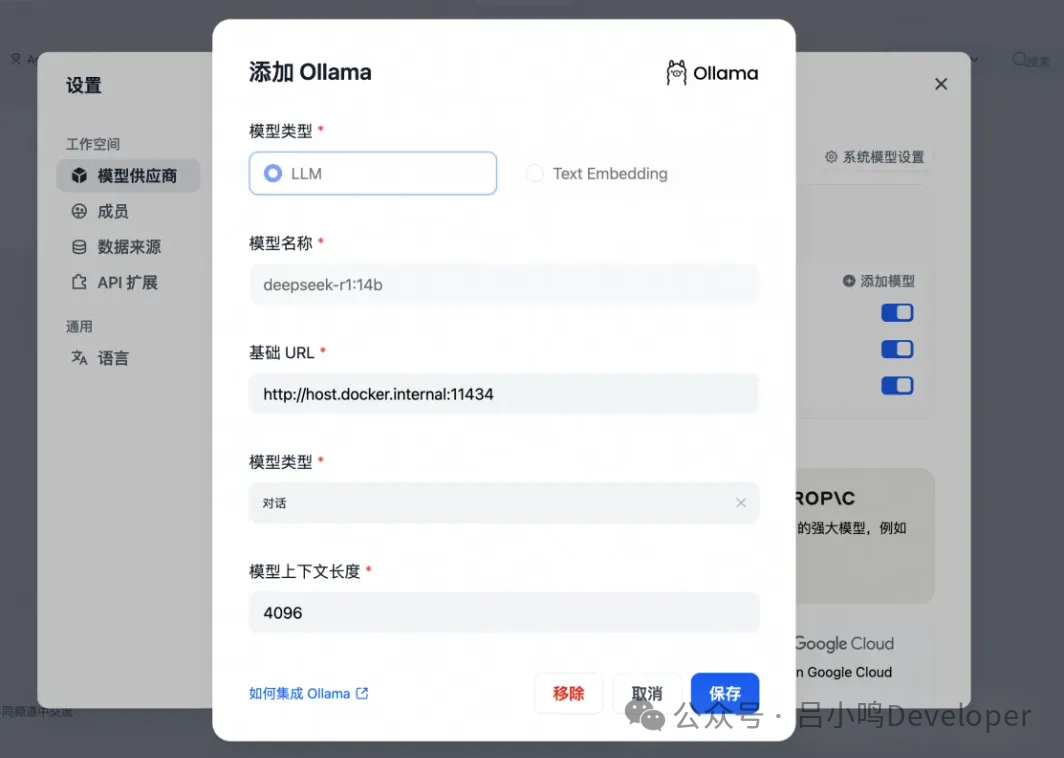
Task: Click the search icon at top right
Action: point(1020,60)
